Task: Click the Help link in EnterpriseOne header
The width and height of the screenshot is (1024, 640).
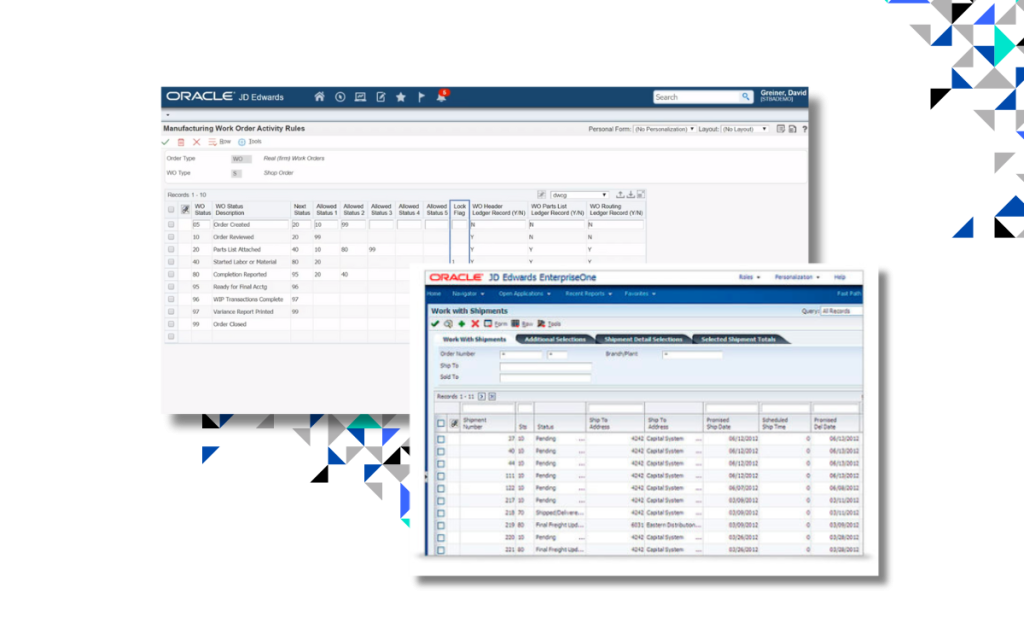Action: pyautogui.click(x=840, y=277)
